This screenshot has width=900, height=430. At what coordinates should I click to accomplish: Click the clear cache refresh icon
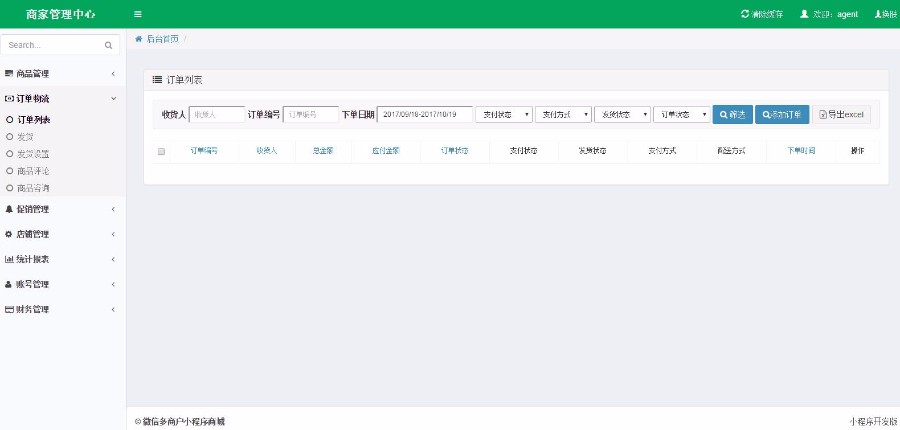[x=745, y=14]
